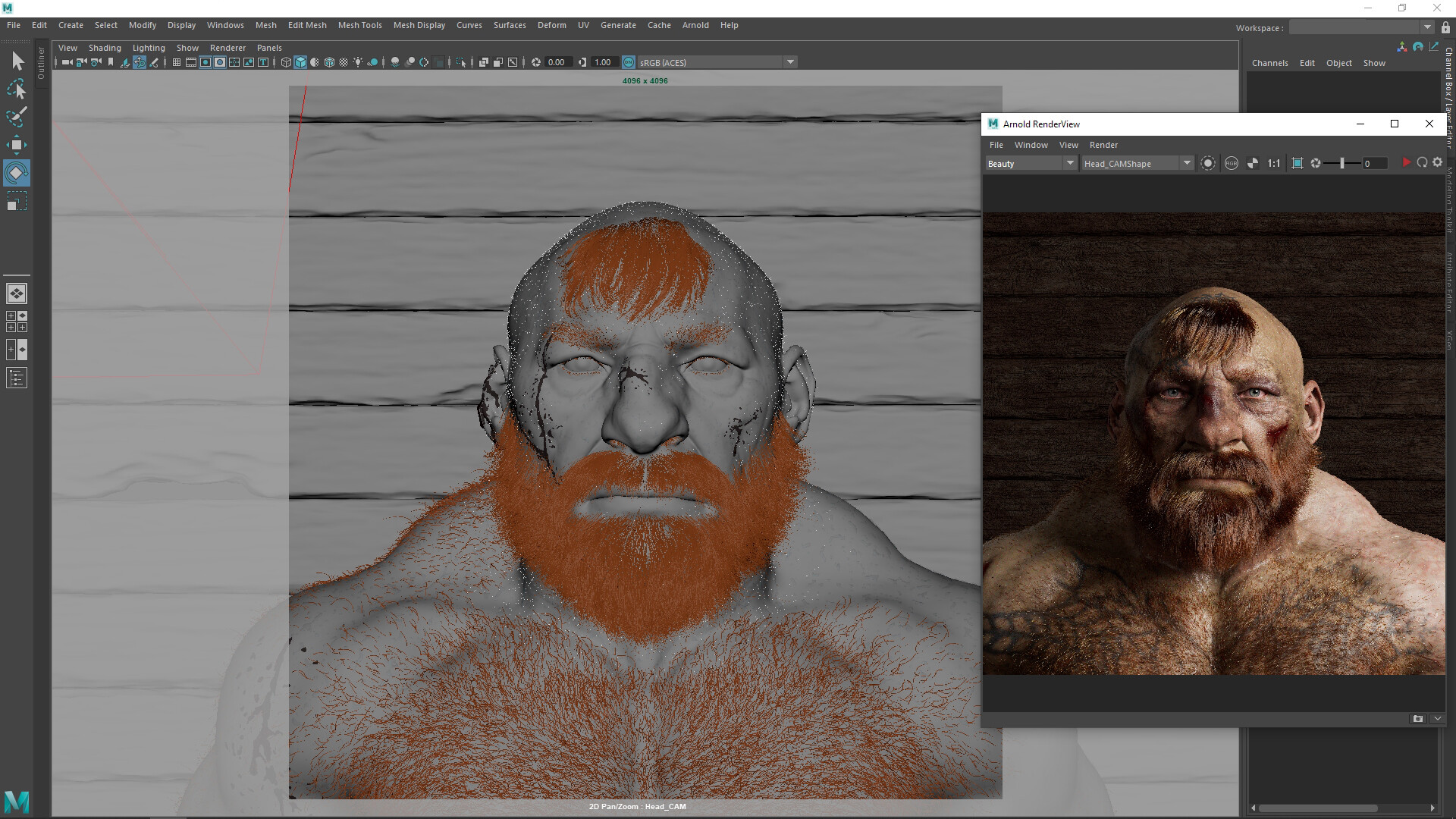Start the Arnold render with play button
The width and height of the screenshot is (1456, 819).
[1406, 163]
